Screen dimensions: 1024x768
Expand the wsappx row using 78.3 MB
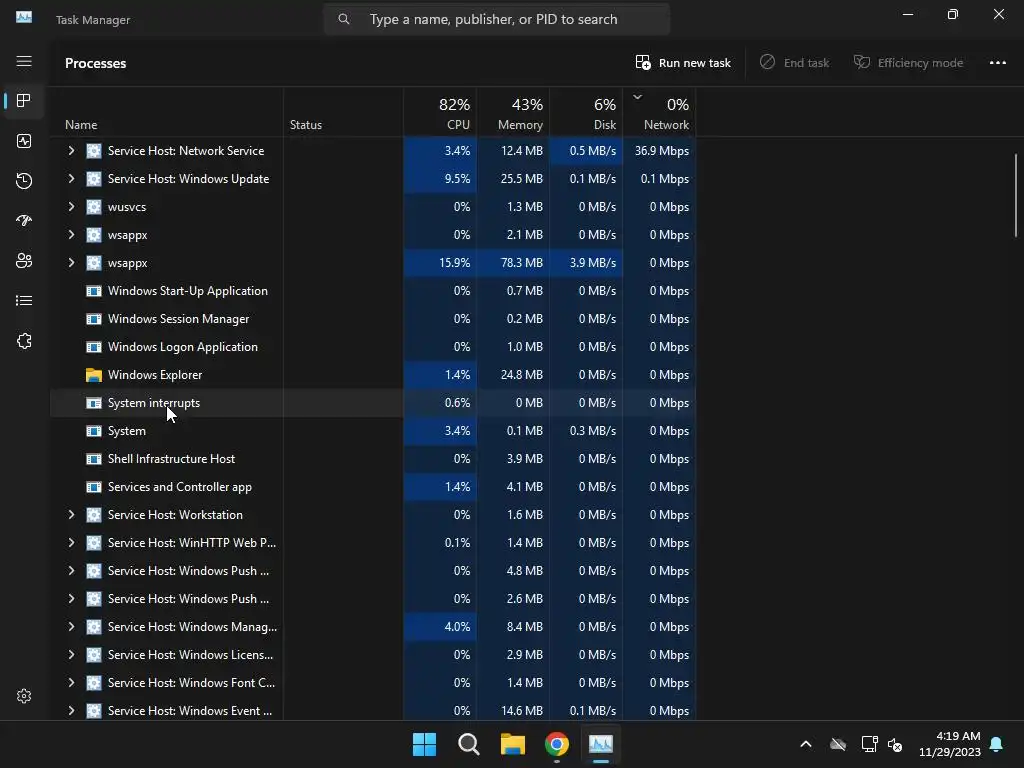pos(71,263)
